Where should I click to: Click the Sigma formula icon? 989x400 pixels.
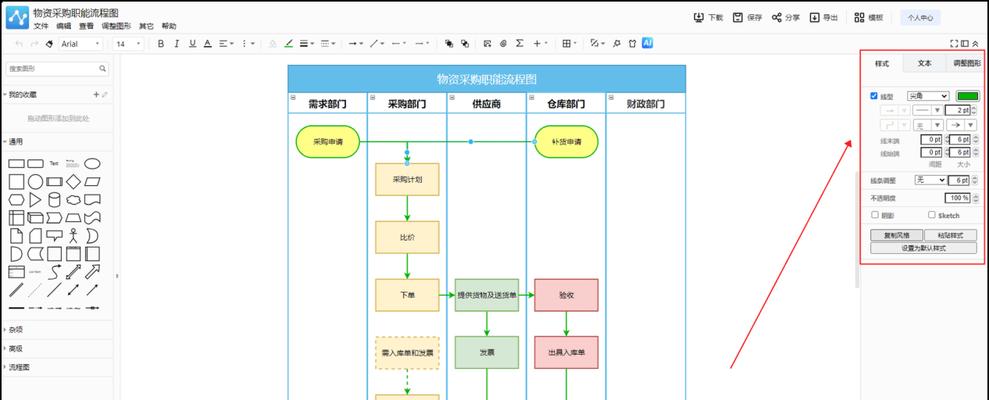pyautogui.click(x=520, y=44)
